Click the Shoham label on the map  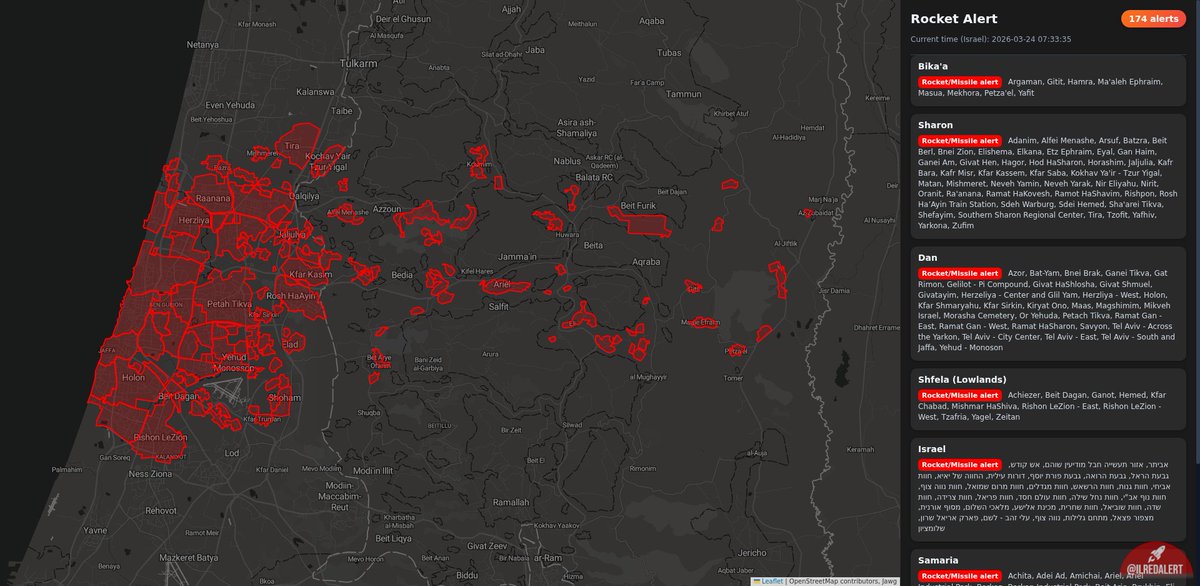pos(285,397)
